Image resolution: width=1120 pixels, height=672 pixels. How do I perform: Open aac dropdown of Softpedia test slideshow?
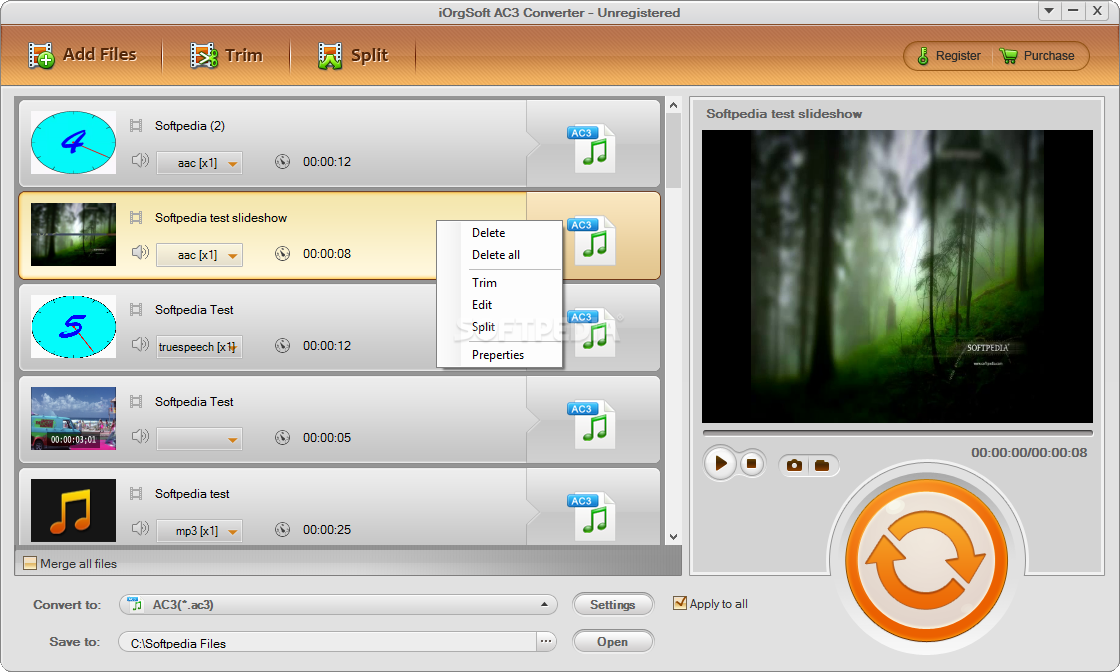coord(199,255)
